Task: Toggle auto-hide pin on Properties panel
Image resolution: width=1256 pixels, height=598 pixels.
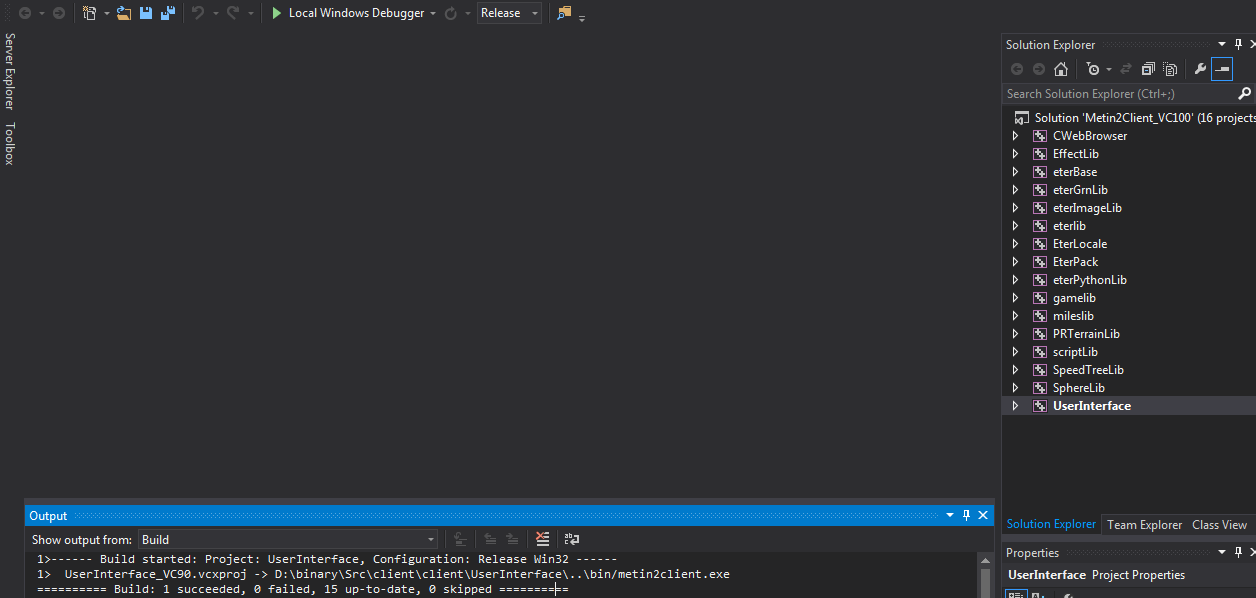Action: tap(1238, 552)
